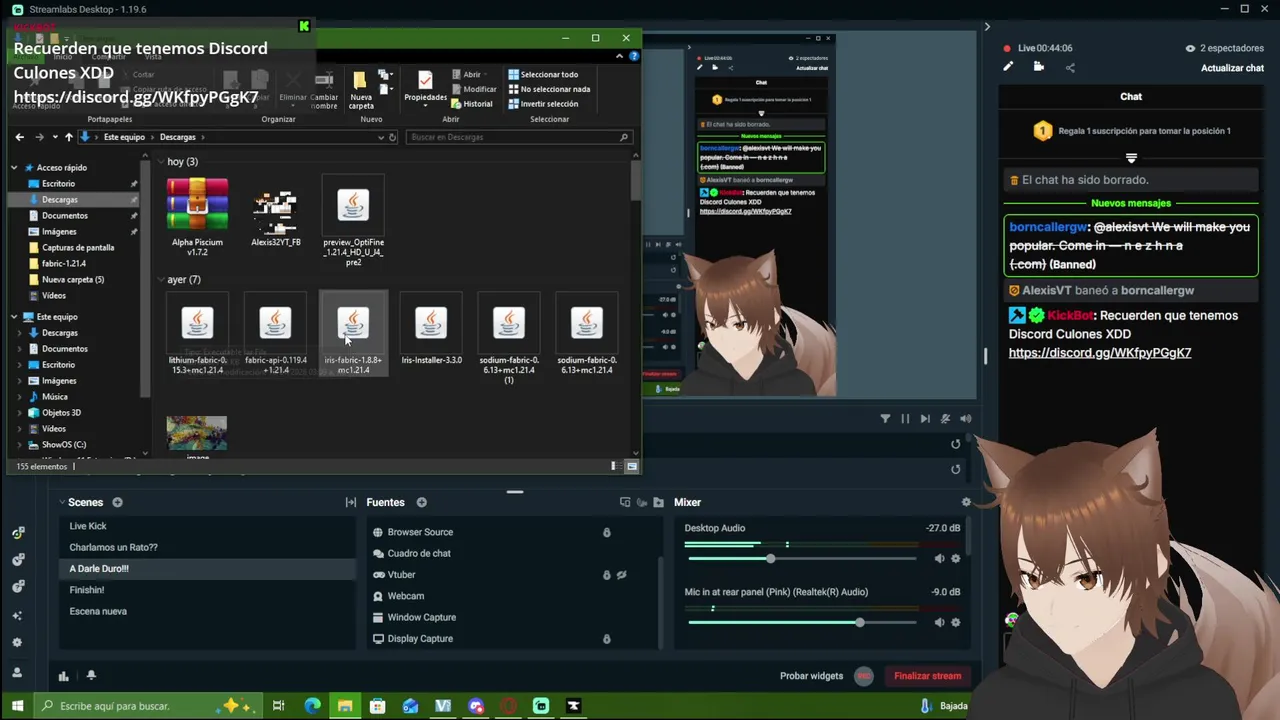Go back with Explorer back arrow
Viewport: 1280px width, 720px height.
(x=19, y=137)
